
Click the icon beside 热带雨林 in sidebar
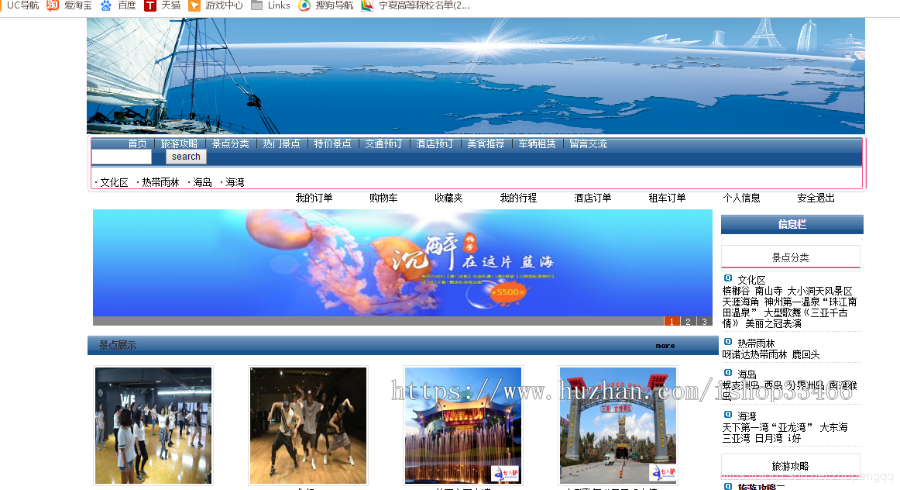(728, 342)
